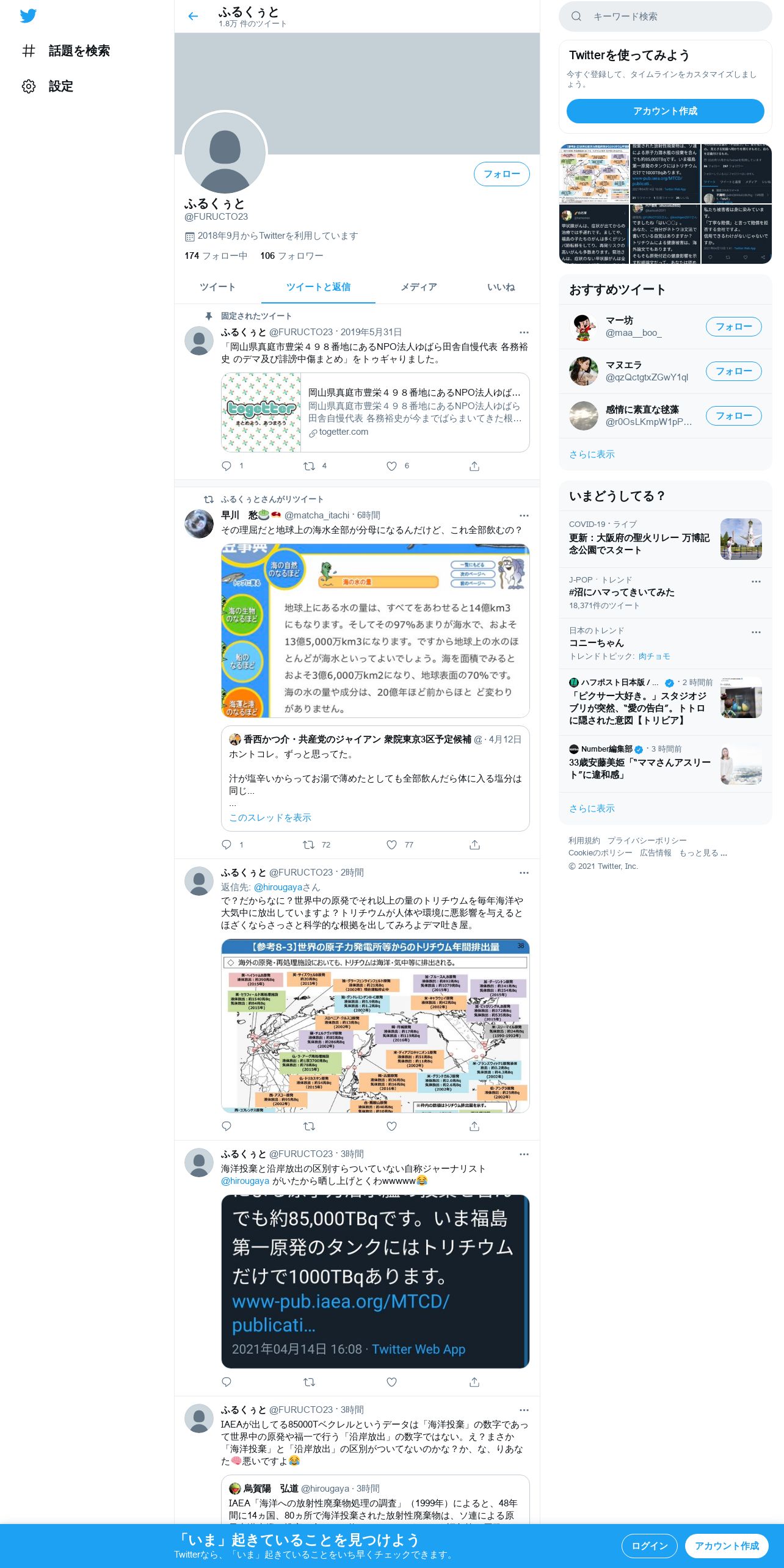Image resolution: width=784 pixels, height=1568 pixels.
Task: Open more options on pinned tweet
Action: point(524,333)
